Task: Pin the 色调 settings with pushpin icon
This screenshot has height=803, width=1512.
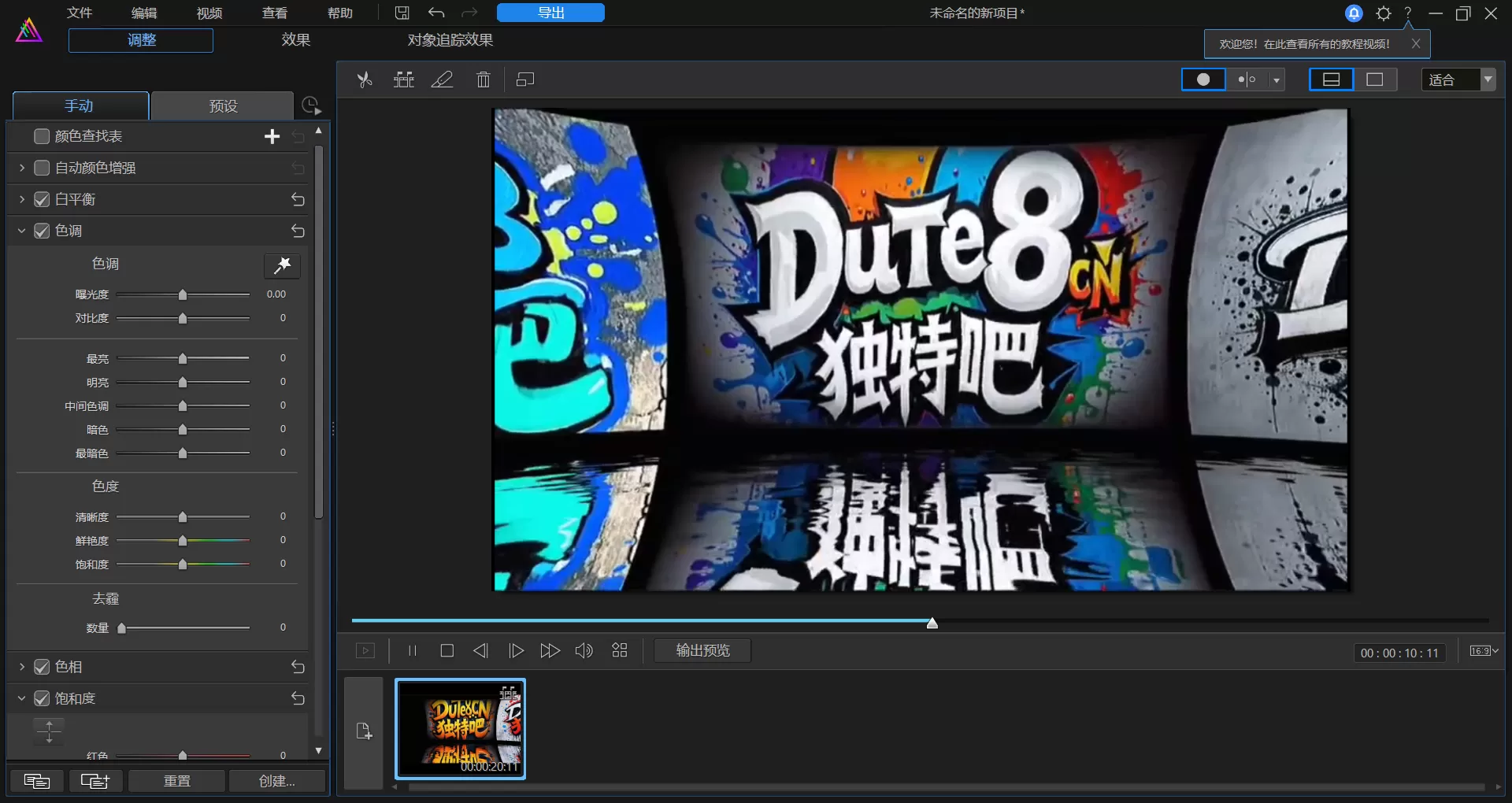Action: tap(282, 265)
